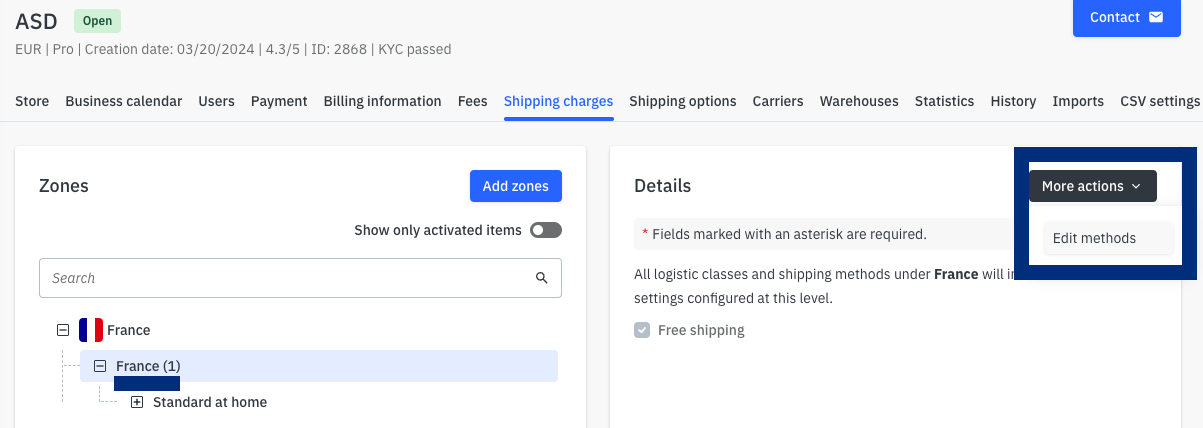Select Edit methods from the menu
This screenshot has width=1203, height=428.
[x=1094, y=238]
